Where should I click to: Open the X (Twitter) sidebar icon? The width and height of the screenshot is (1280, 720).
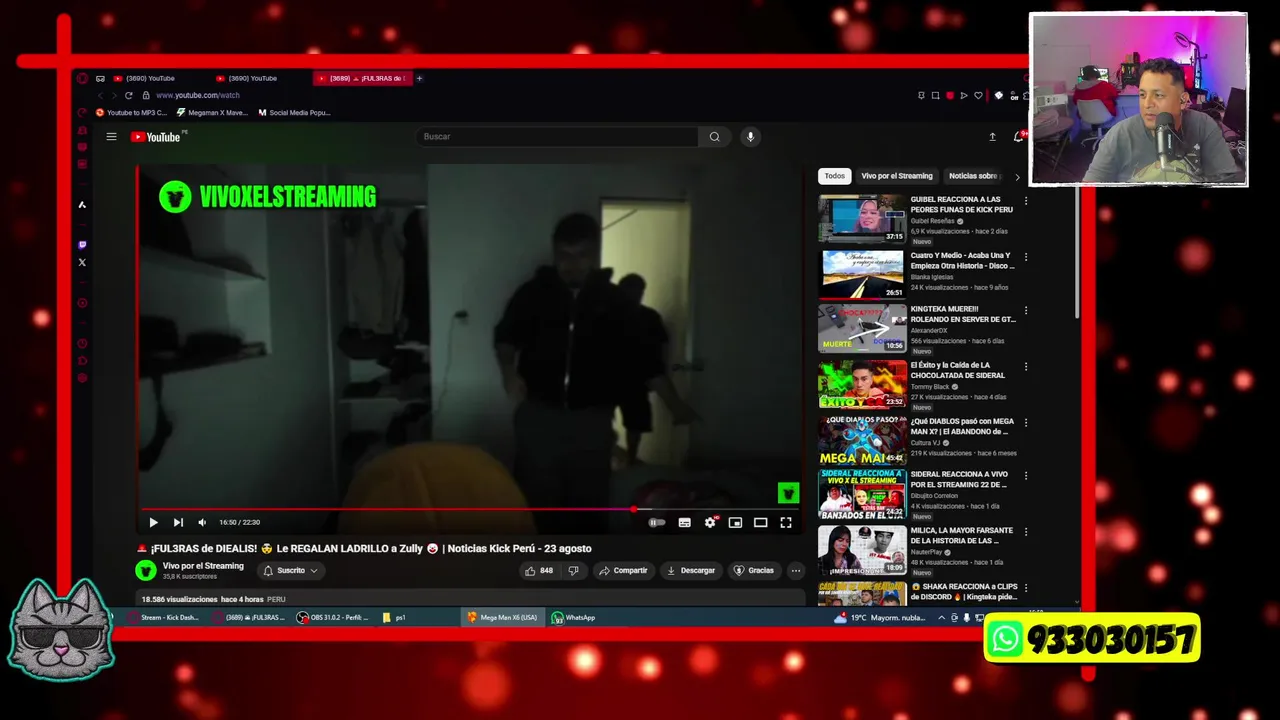pos(82,262)
